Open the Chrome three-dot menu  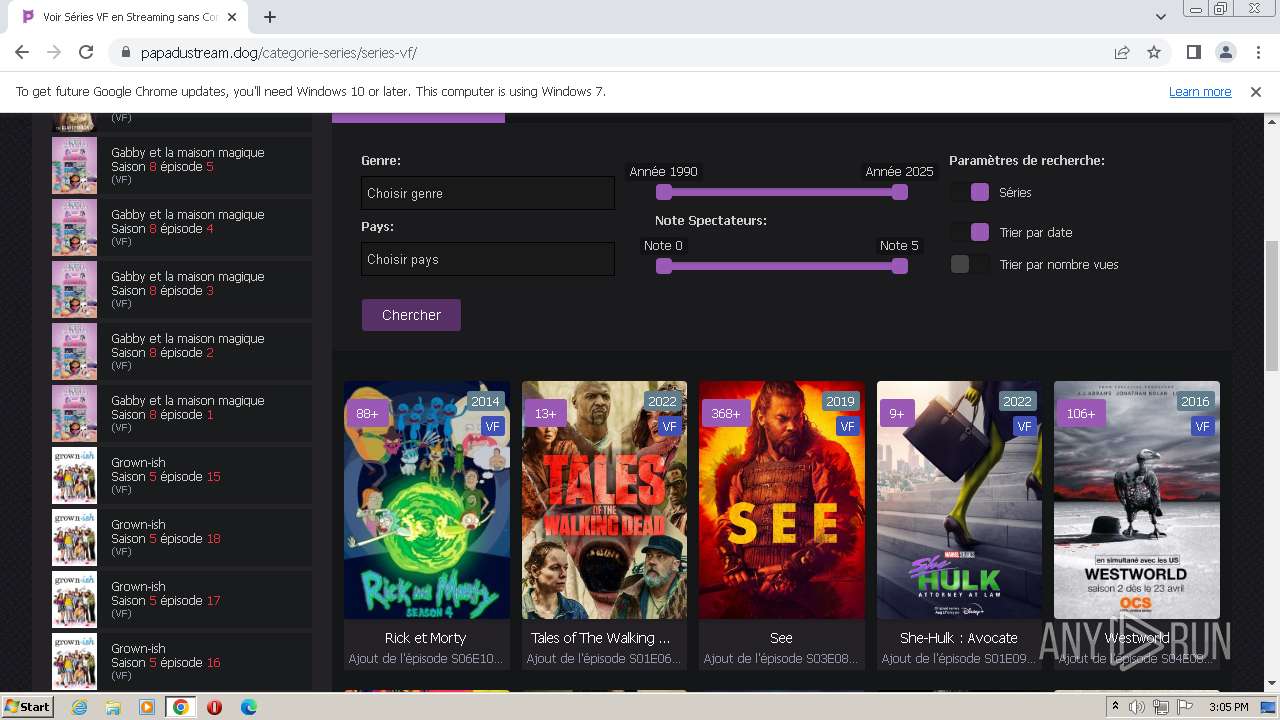1257,52
